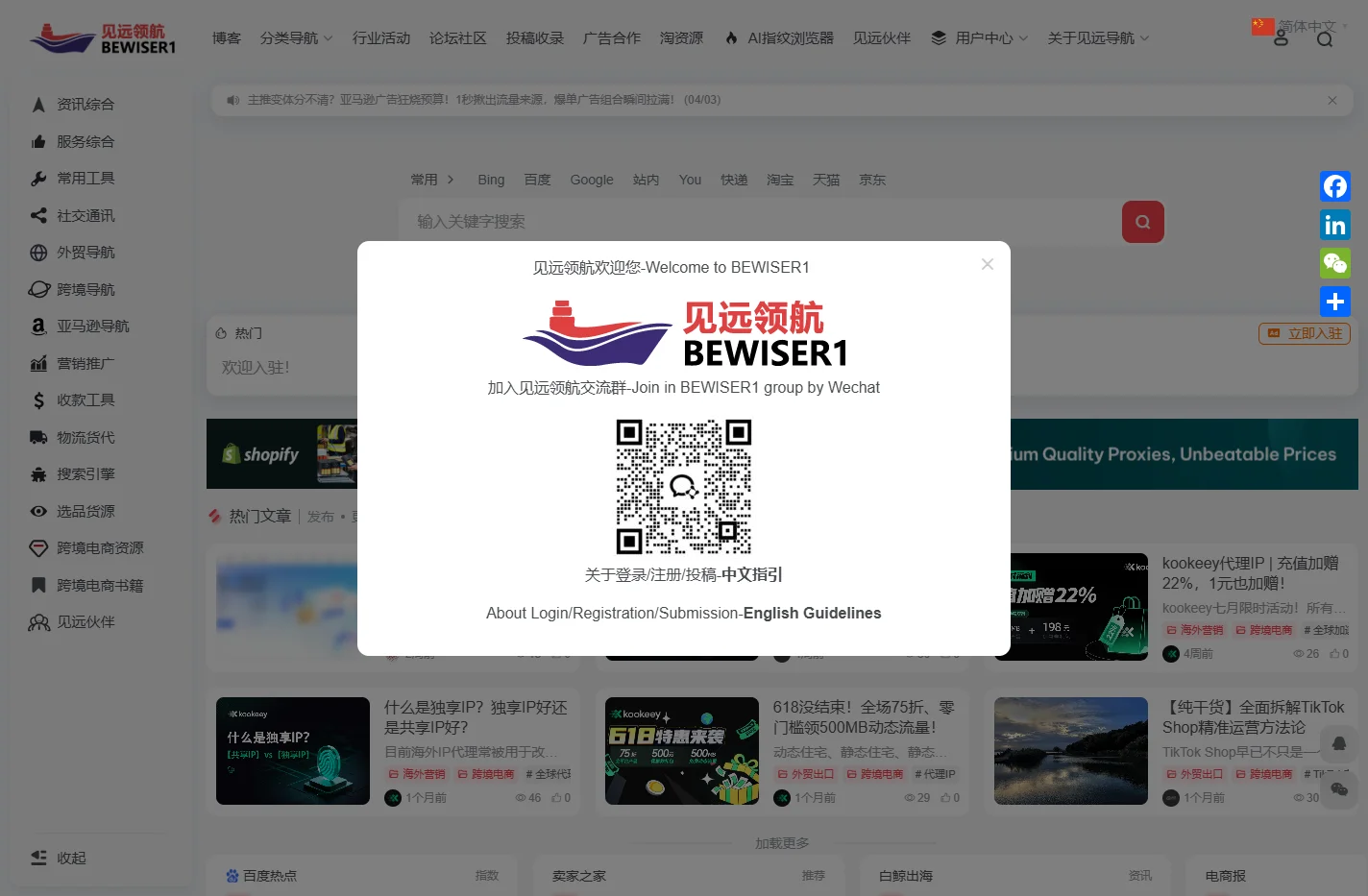Expand the 用户中心 dropdown menu
Screen dimensions: 1368x896
click(980, 38)
